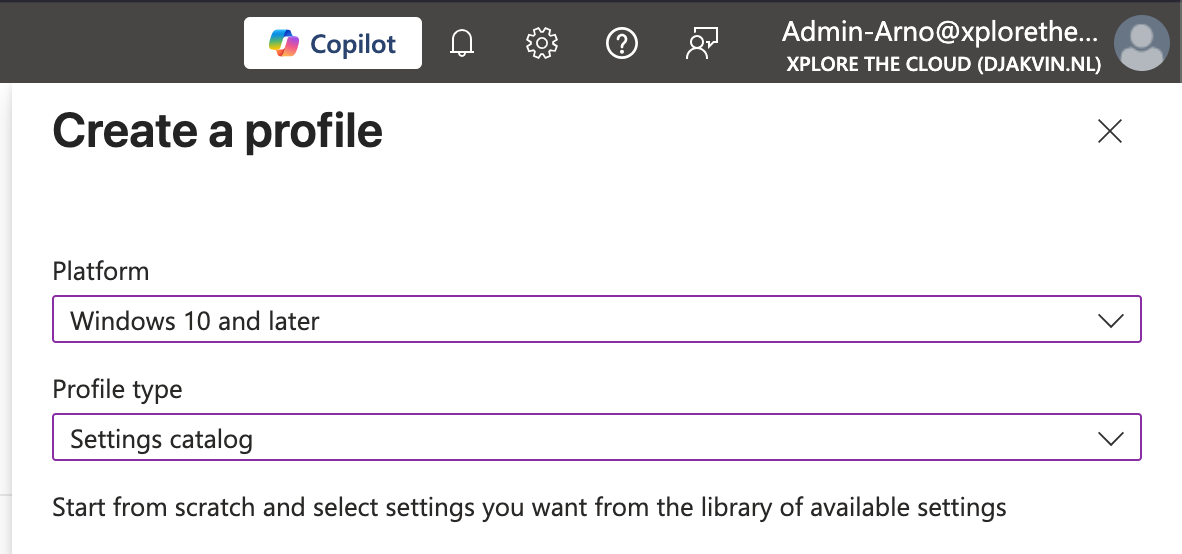Click the Profile type chevron arrow
The height and width of the screenshot is (554, 1182).
pyautogui.click(x=1110, y=439)
